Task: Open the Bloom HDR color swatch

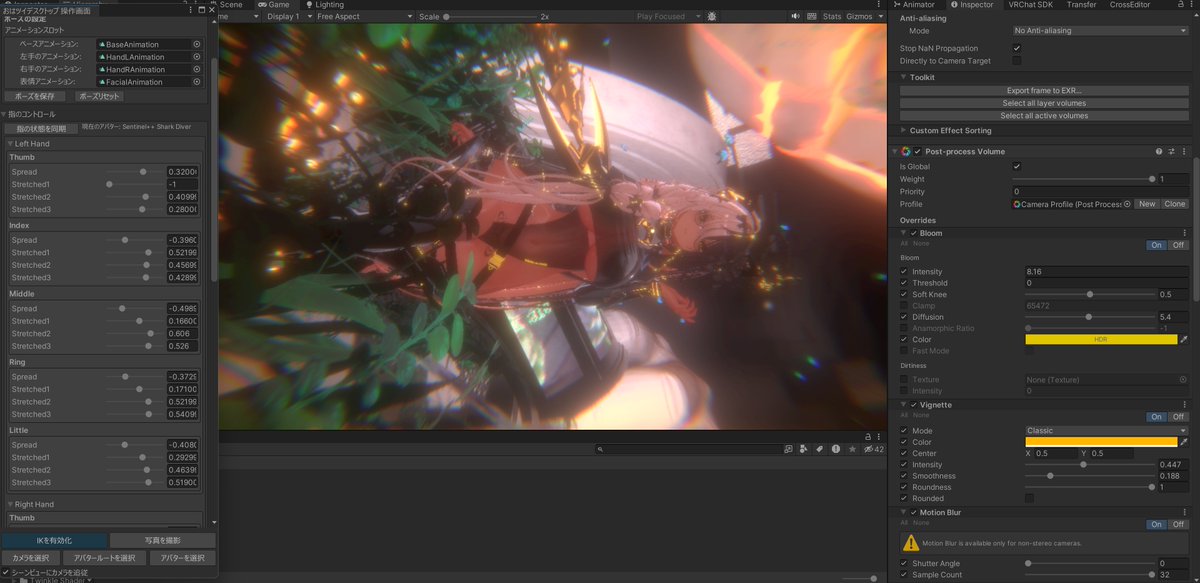Action: pyautogui.click(x=1101, y=340)
